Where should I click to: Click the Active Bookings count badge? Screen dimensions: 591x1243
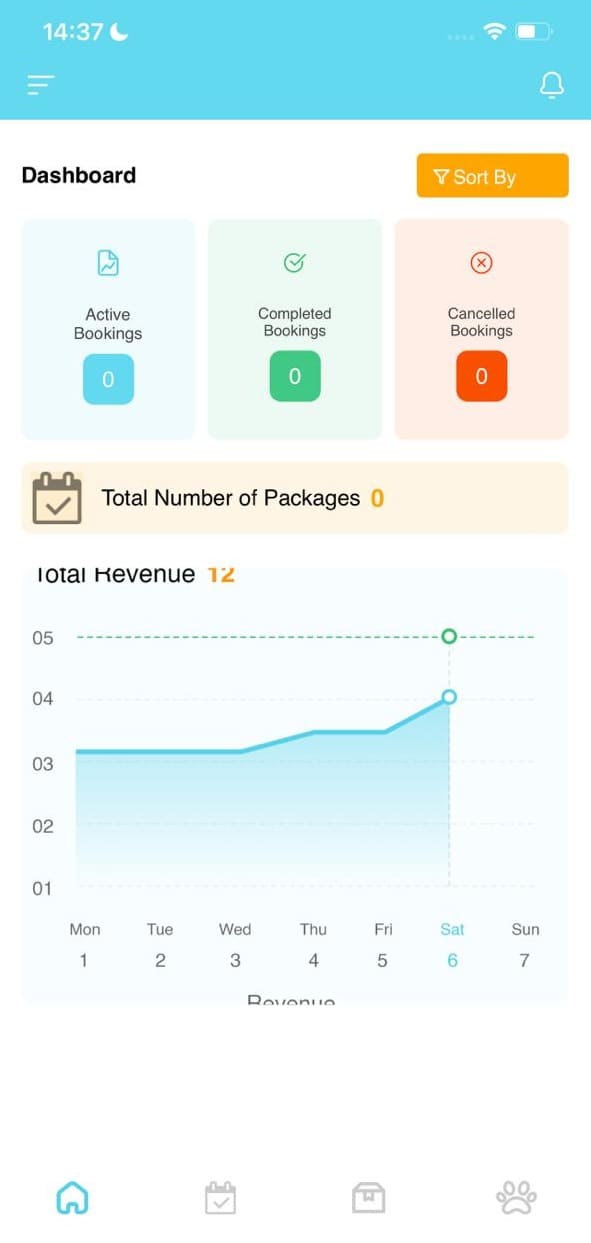pyautogui.click(x=107, y=379)
